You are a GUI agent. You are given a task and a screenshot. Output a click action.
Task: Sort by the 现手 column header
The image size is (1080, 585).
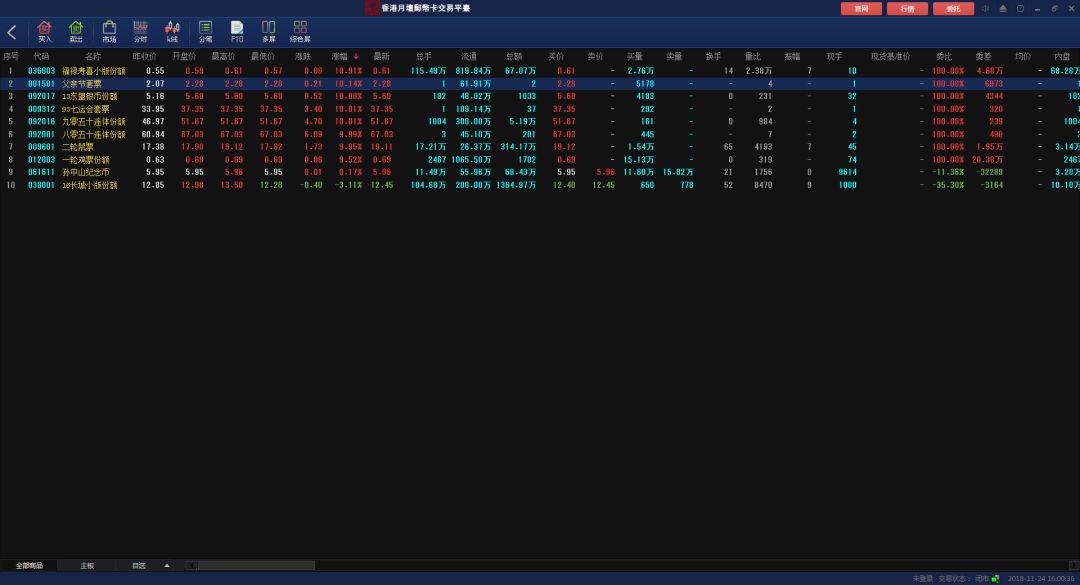(x=834, y=57)
